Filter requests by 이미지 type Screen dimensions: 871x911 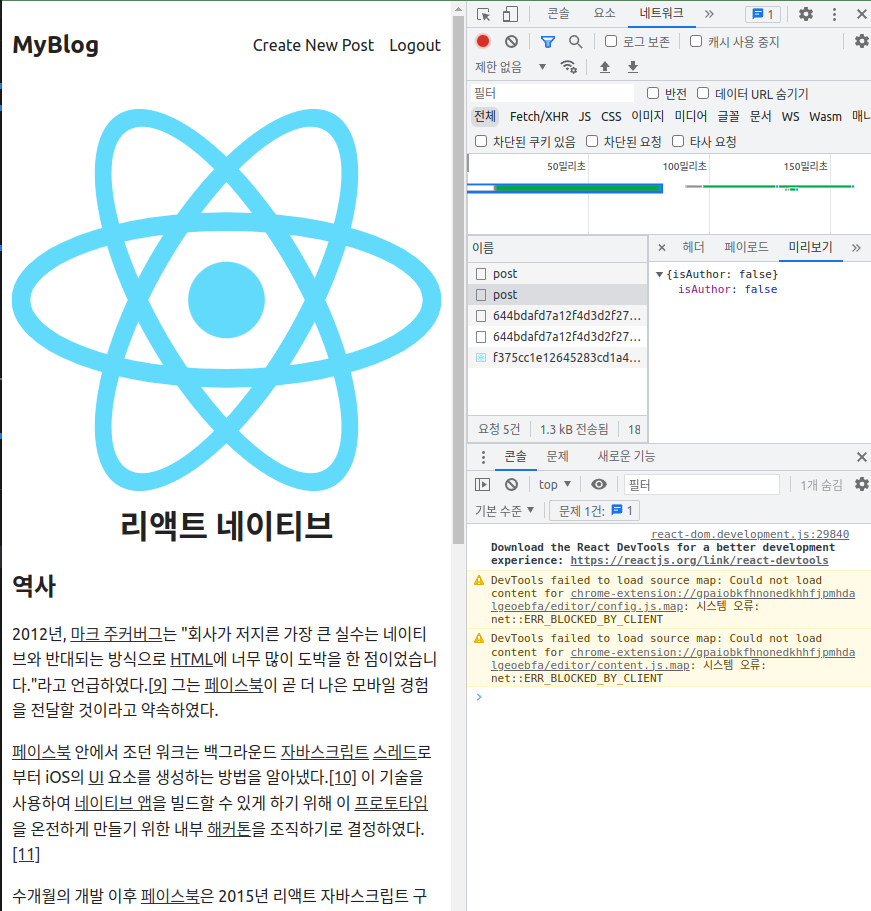click(647, 116)
